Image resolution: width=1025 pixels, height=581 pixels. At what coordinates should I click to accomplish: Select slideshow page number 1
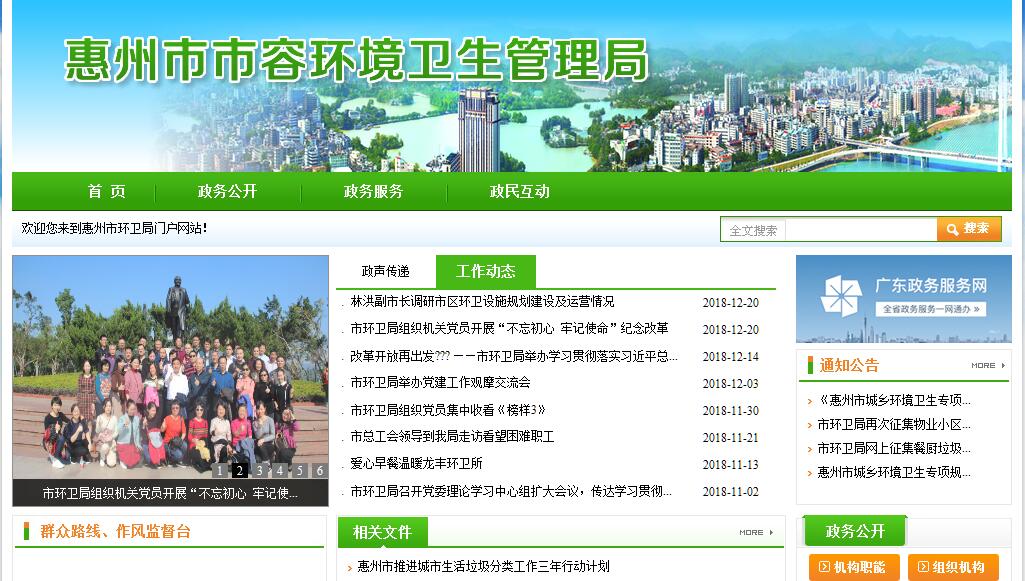point(220,470)
